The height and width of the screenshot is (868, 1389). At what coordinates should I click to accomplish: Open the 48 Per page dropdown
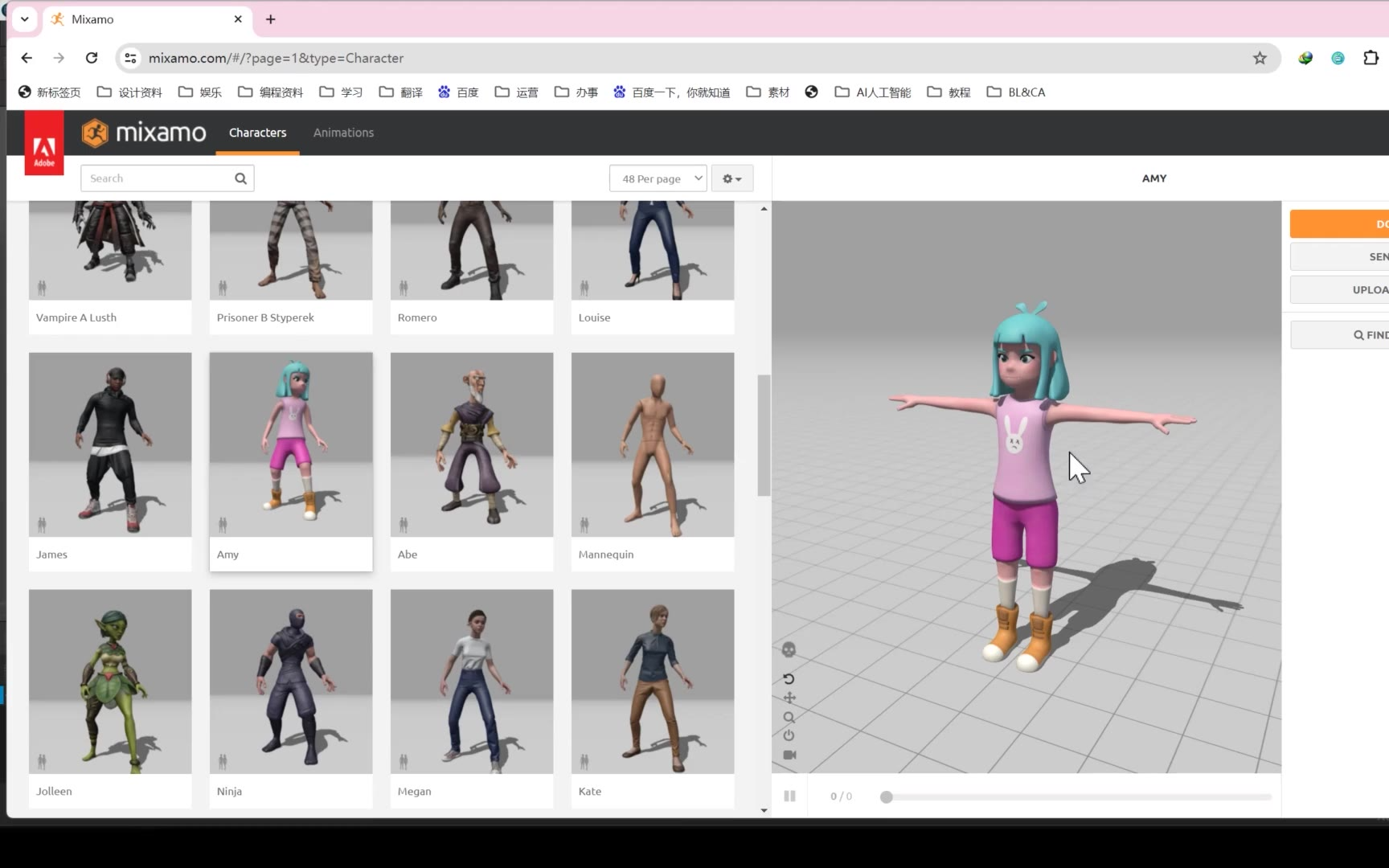(658, 178)
